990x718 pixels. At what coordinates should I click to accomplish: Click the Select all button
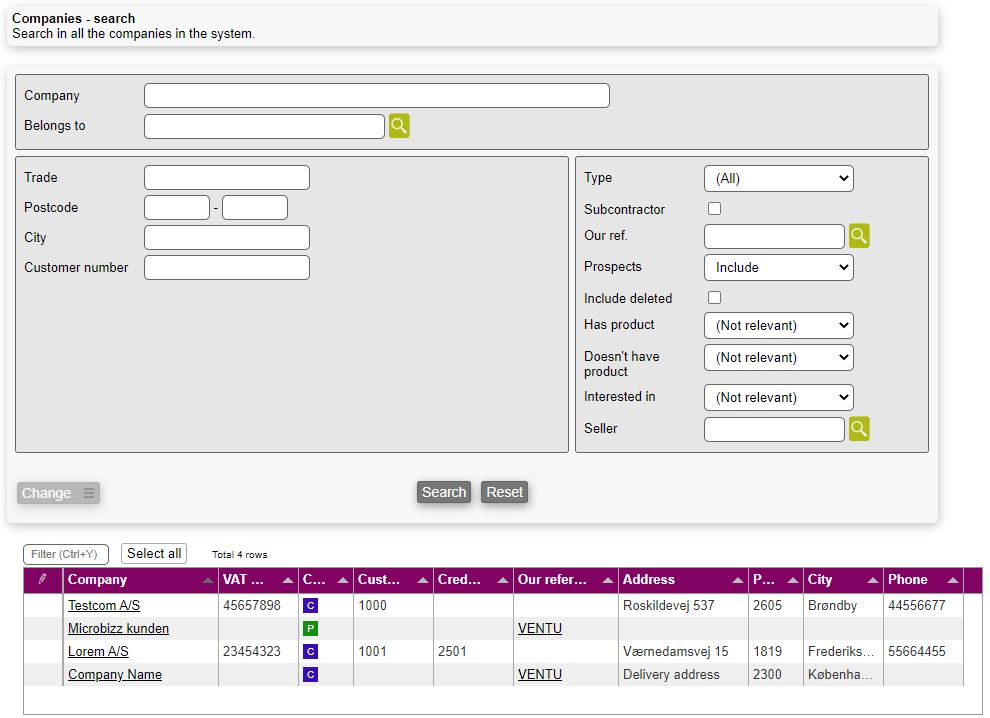click(x=154, y=554)
